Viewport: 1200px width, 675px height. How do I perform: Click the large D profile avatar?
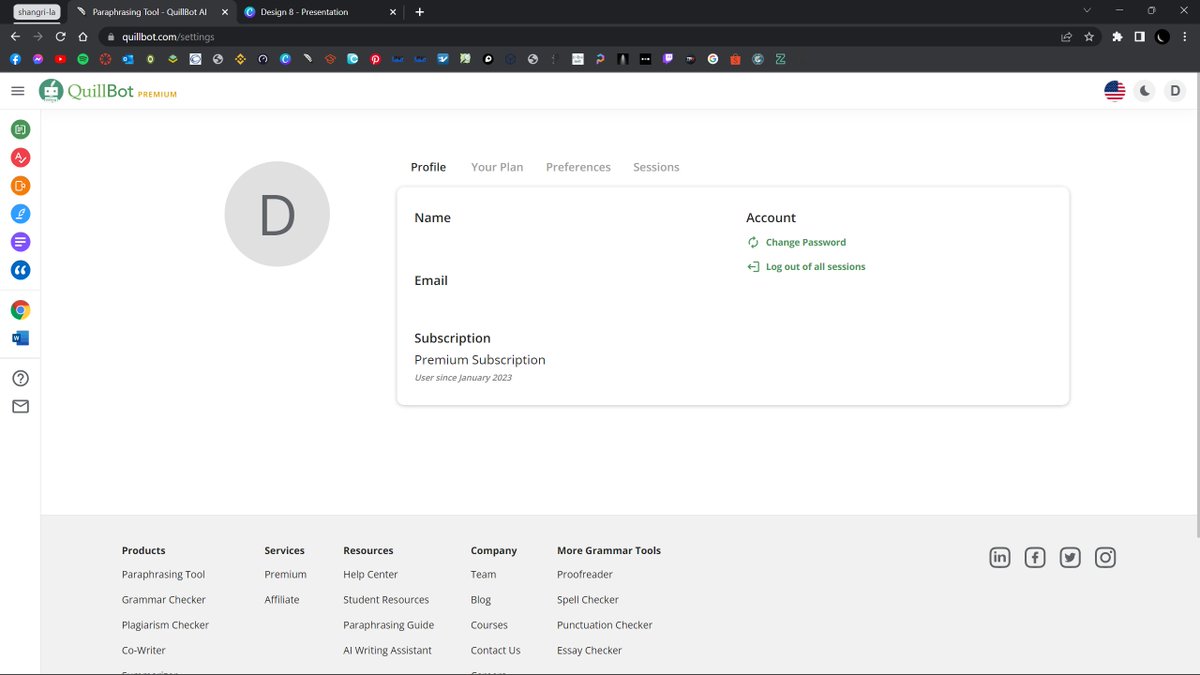(x=277, y=214)
